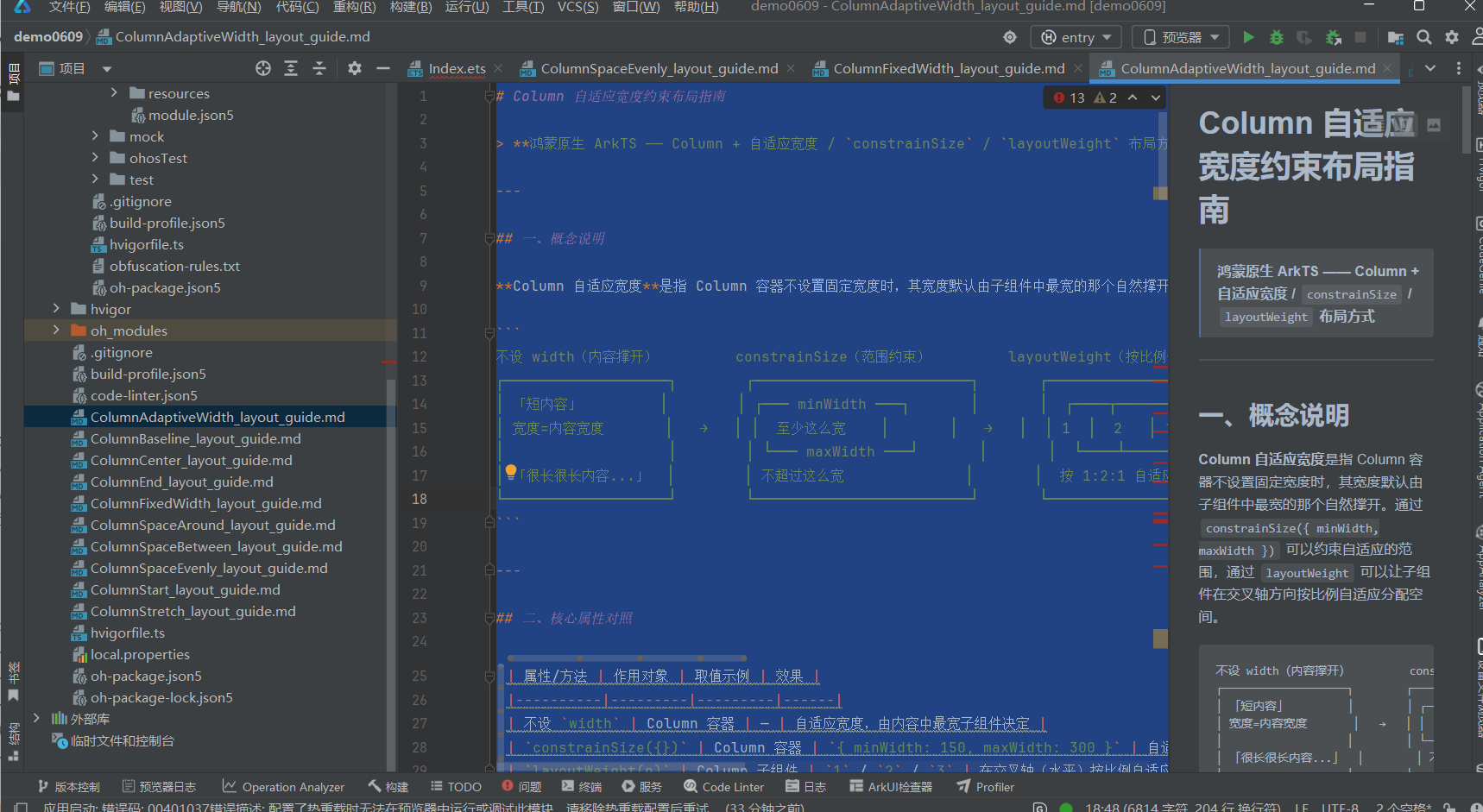The image size is (1483, 812).
Task: Toggle the 书签 bookmarks side panel
Action: [13, 682]
